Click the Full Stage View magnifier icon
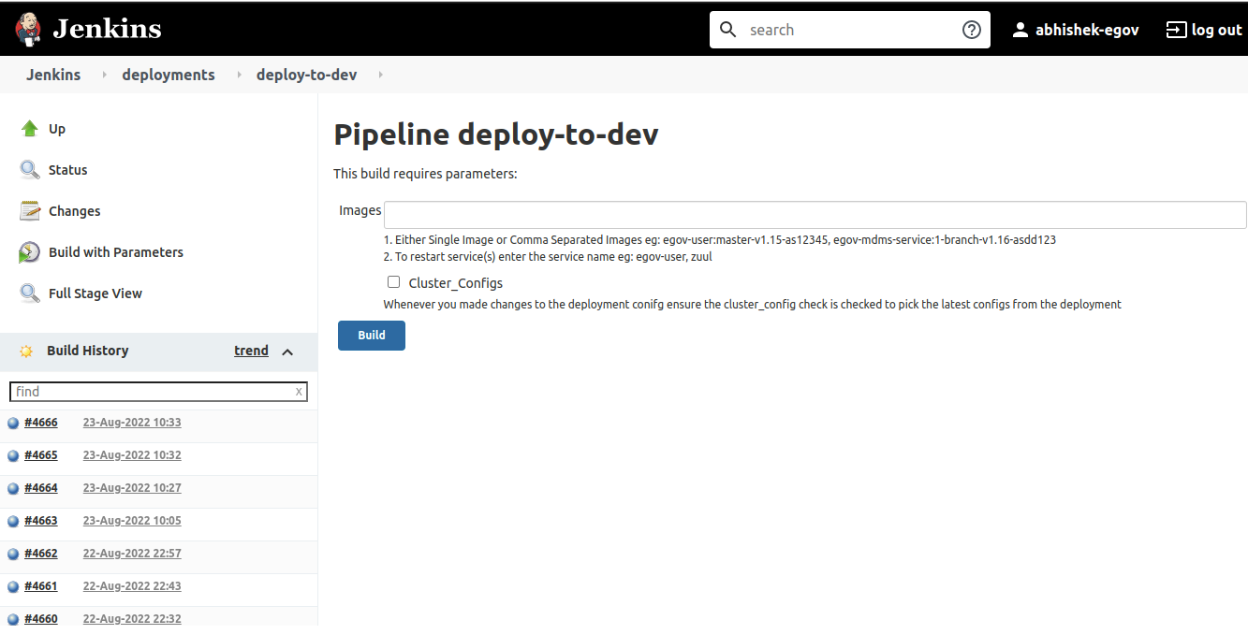This screenshot has height=636, width=1248. 30,294
